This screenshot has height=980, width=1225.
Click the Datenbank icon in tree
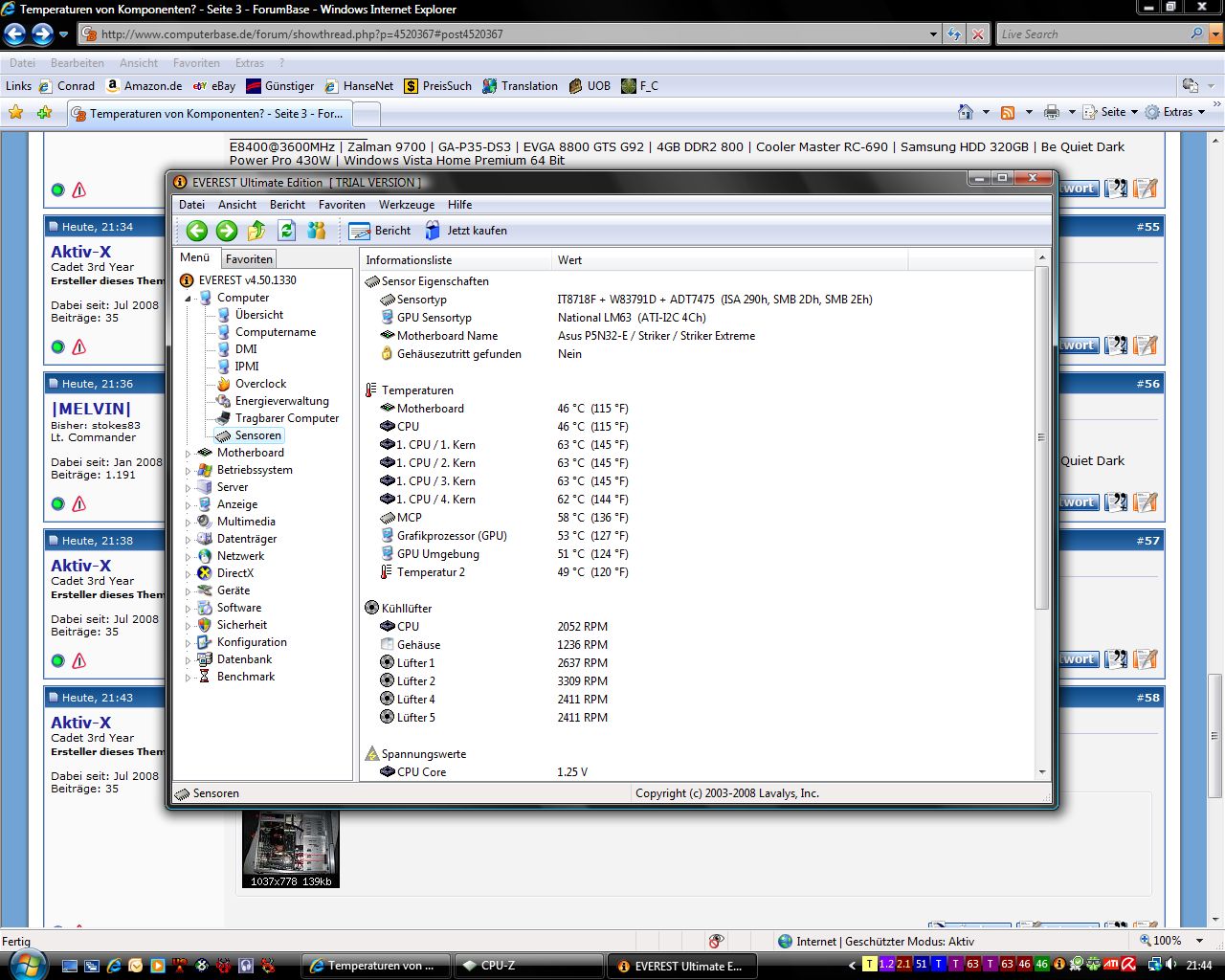click(x=204, y=659)
